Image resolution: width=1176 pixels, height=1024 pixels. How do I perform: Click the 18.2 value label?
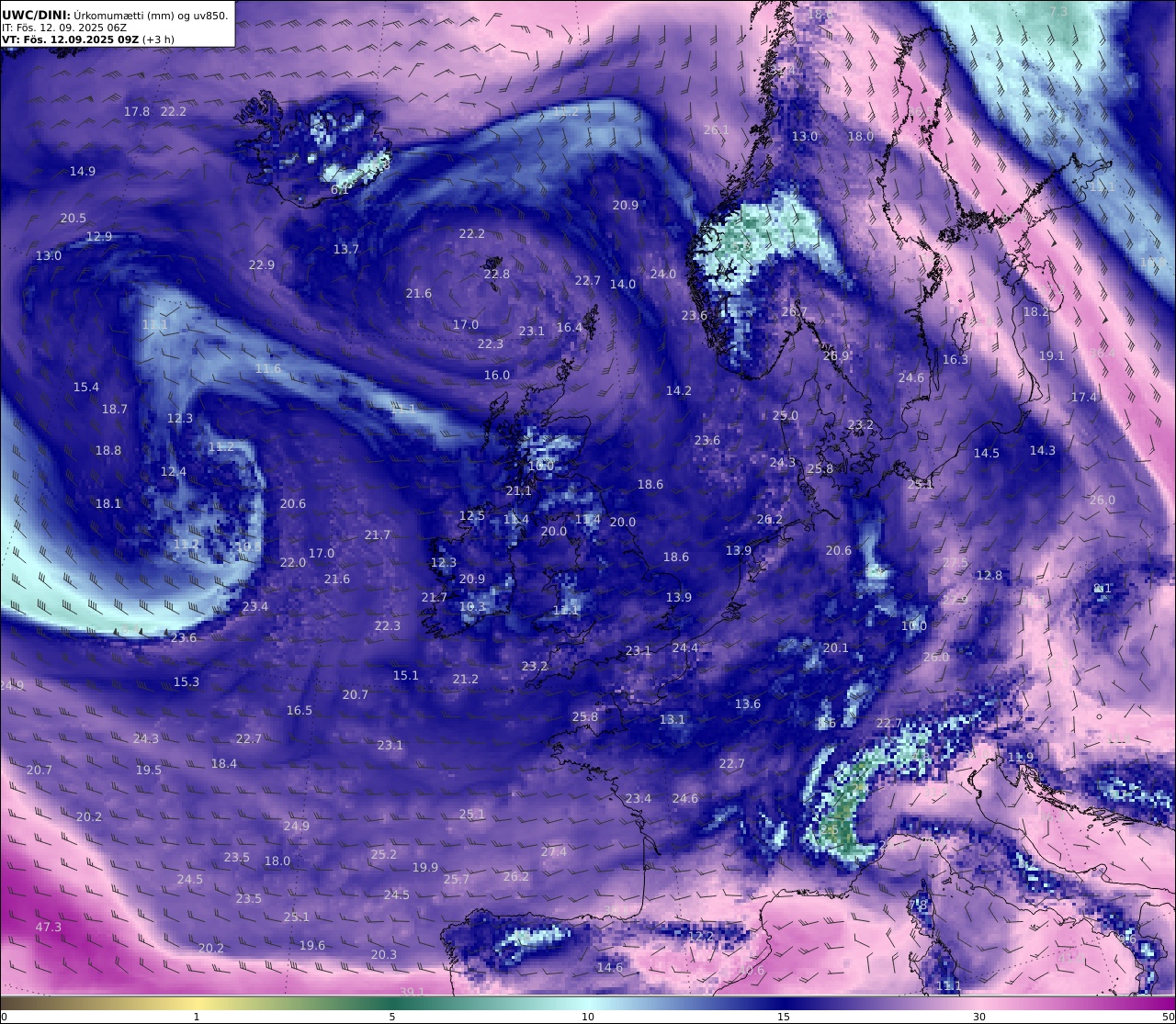1036,312
